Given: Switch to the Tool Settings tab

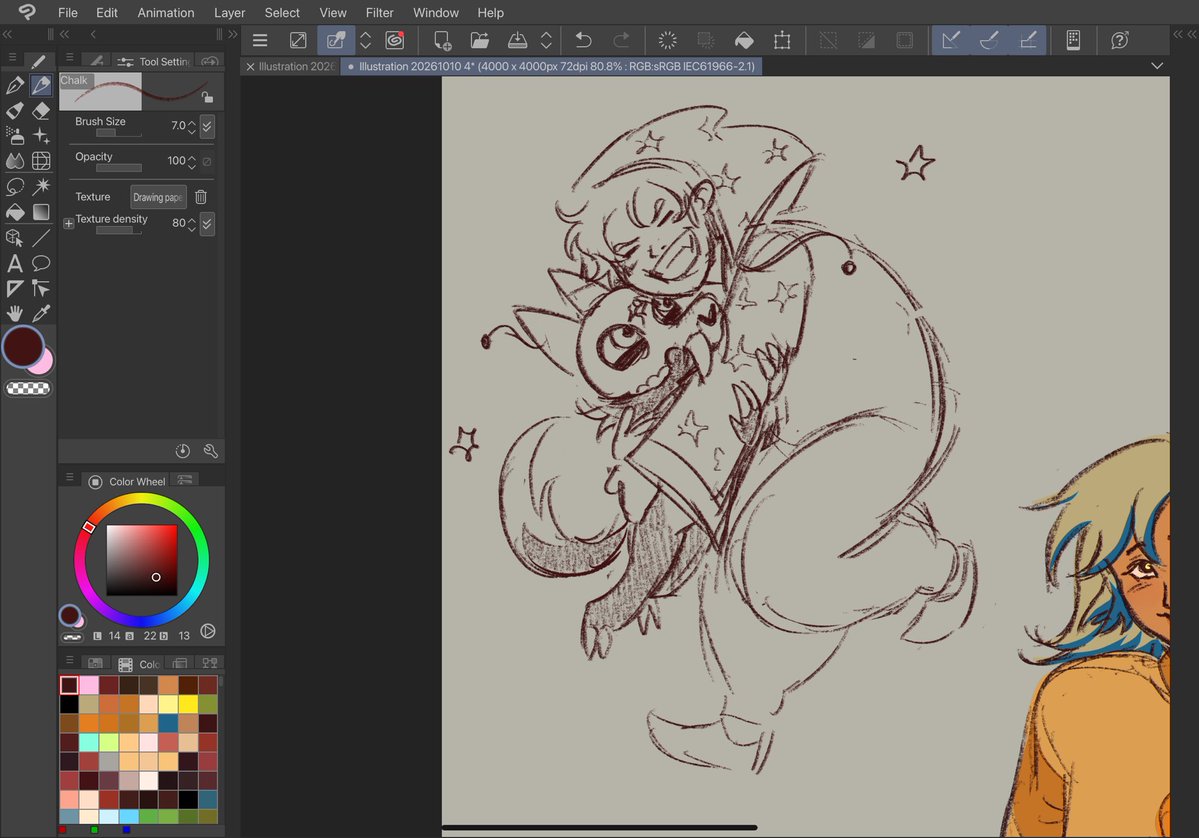Looking at the screenshot, I should click(154, 61).
